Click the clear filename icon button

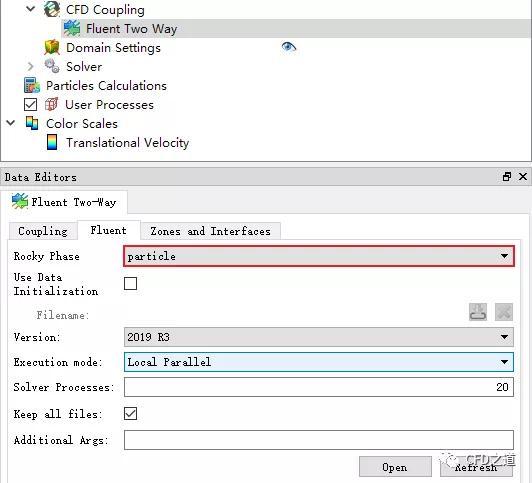click(504, 312)
